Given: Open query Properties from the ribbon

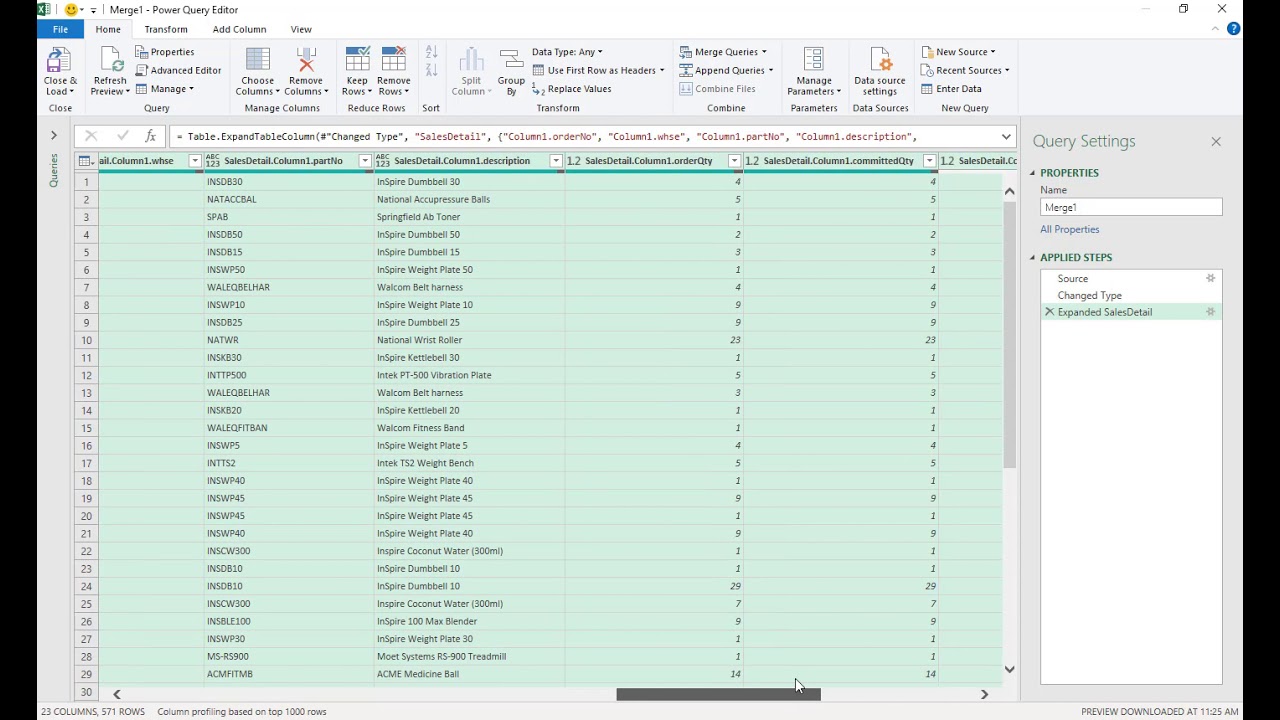Looking at the screenshot, I should pos(165,52).
